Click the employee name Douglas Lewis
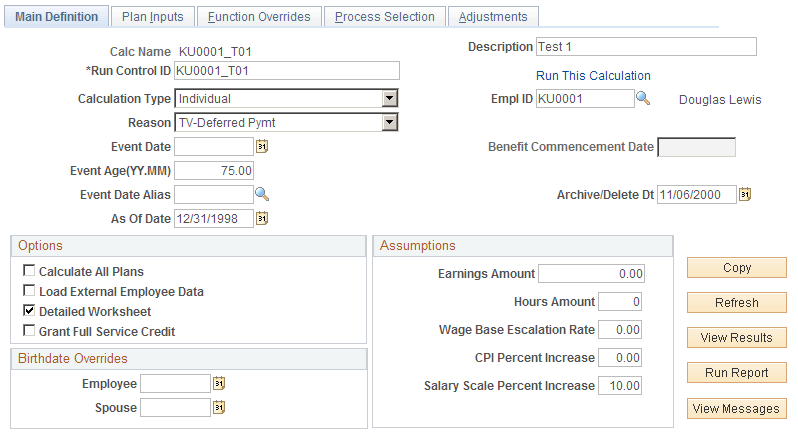This screenshot has height=433, width=798. (720, 100)
